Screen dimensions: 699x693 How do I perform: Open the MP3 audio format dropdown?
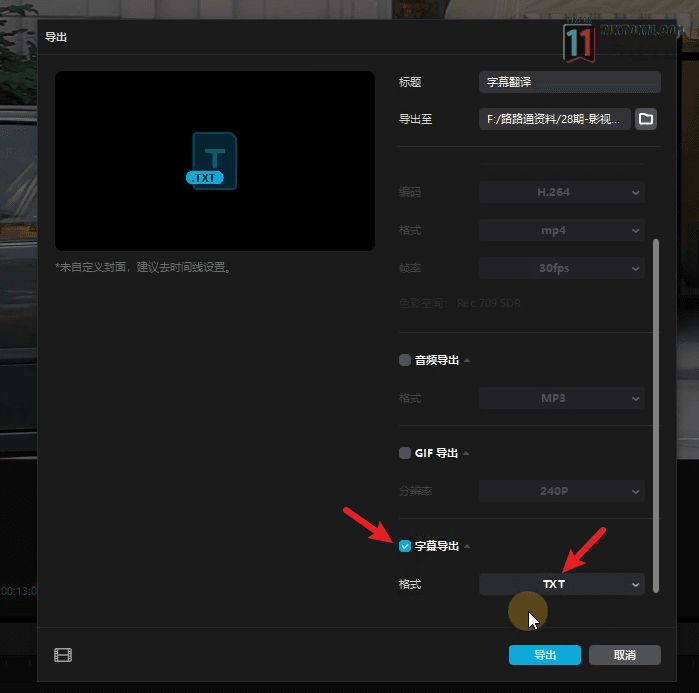pyautogui.click(x=561, y=398)
